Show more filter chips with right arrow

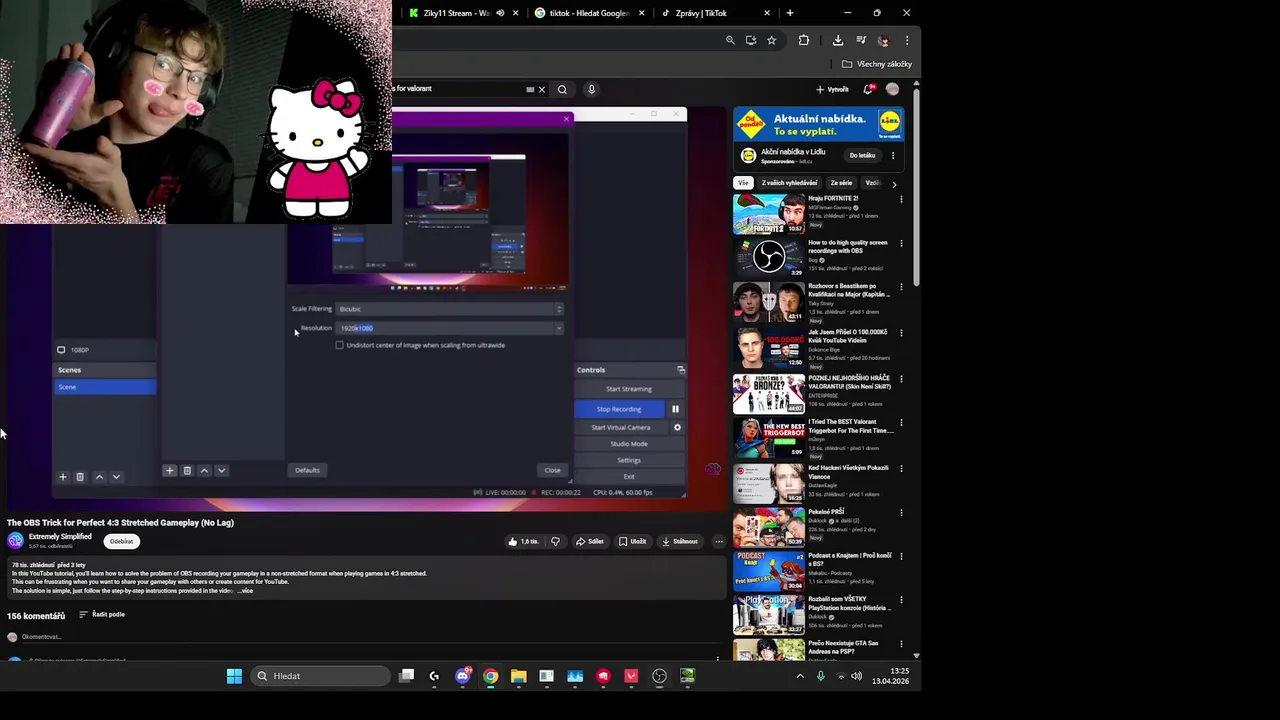point(894,184)
